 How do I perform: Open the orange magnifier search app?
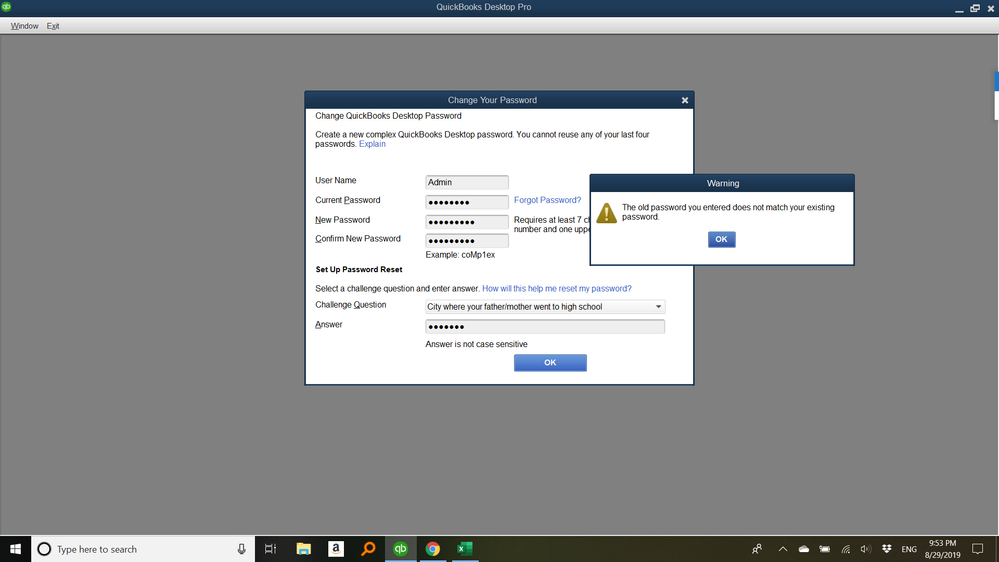tap(368, 549)
